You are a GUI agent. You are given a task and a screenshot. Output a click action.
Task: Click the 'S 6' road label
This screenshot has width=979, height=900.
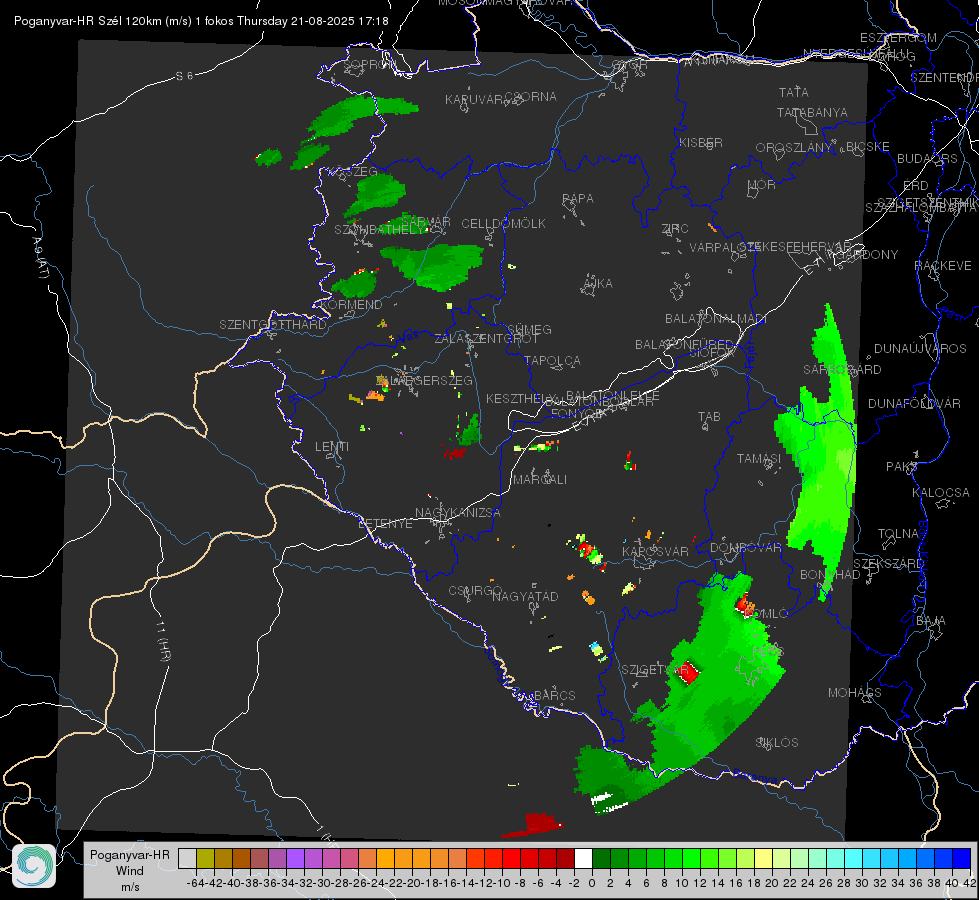pos(184,76)
